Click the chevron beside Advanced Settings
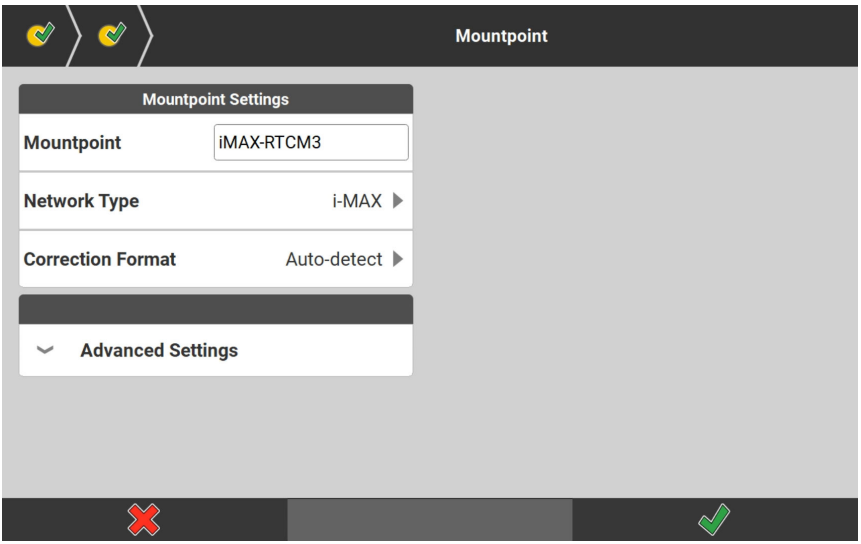The image size is (861, 544). pos(47,351)
